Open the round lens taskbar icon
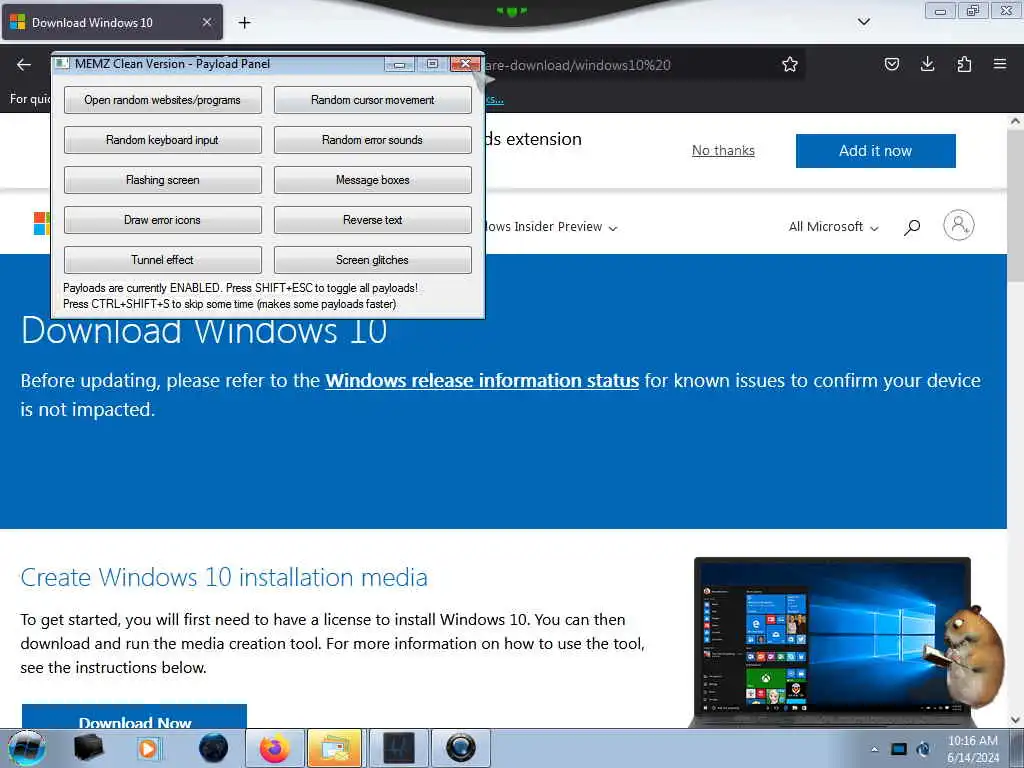 pyautogui.click(x=460, y=748)
